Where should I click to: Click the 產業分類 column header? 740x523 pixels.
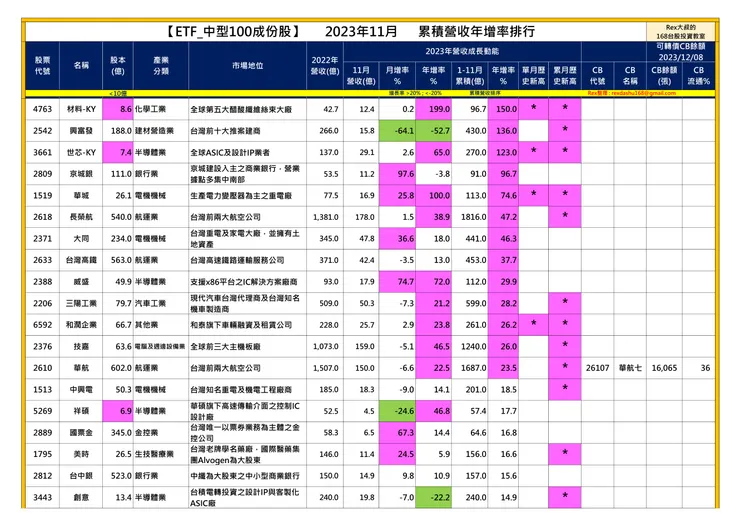(x=161, y=66)
